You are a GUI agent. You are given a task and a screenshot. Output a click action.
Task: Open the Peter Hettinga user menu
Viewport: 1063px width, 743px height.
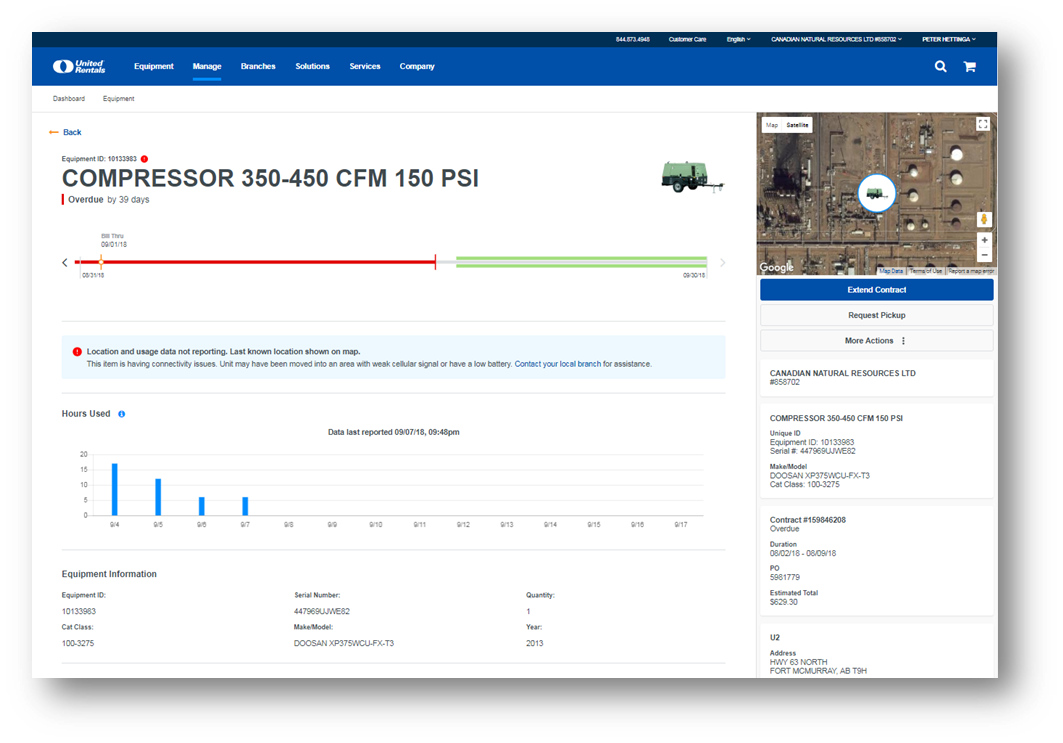946,39
